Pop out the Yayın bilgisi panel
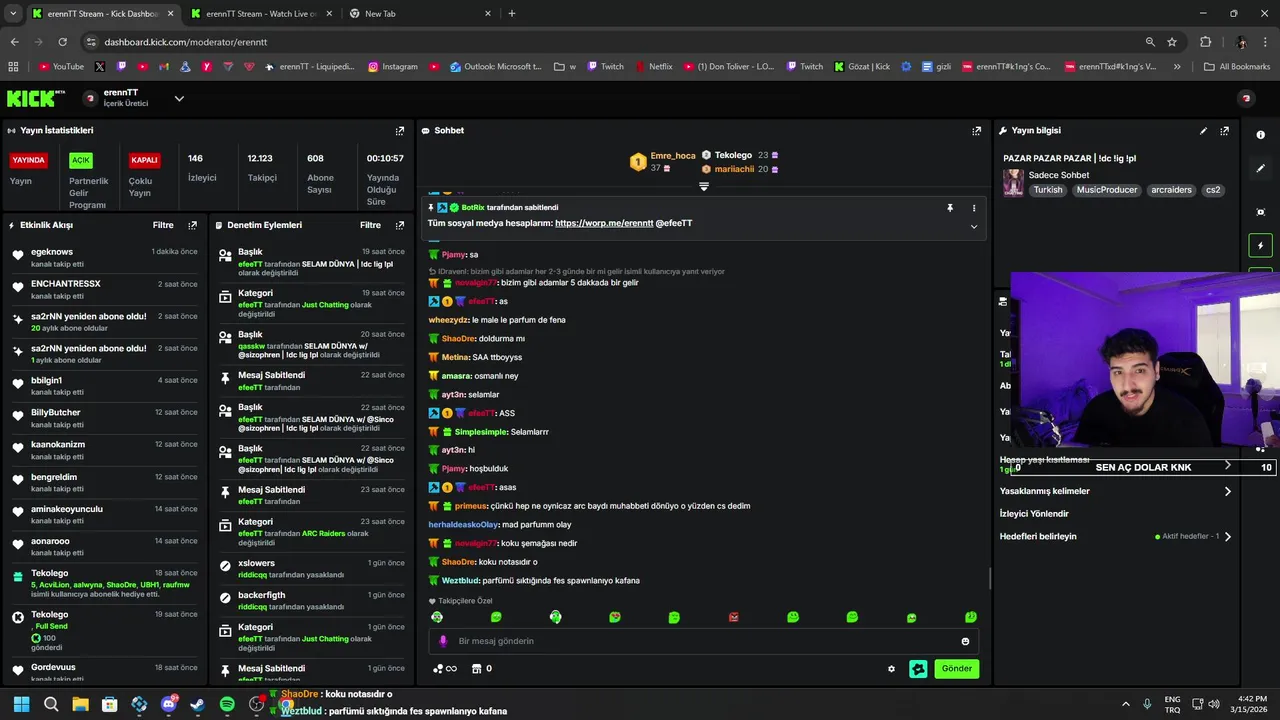 1224,131
